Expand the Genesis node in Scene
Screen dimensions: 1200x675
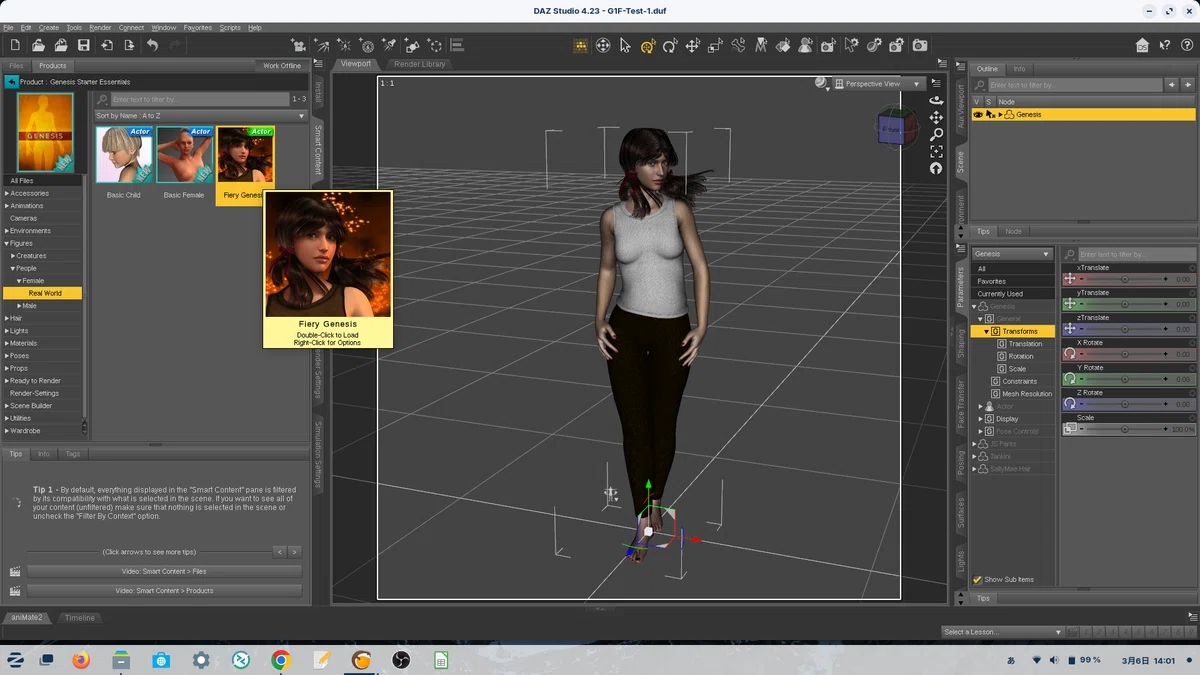tap(1000, 114)
